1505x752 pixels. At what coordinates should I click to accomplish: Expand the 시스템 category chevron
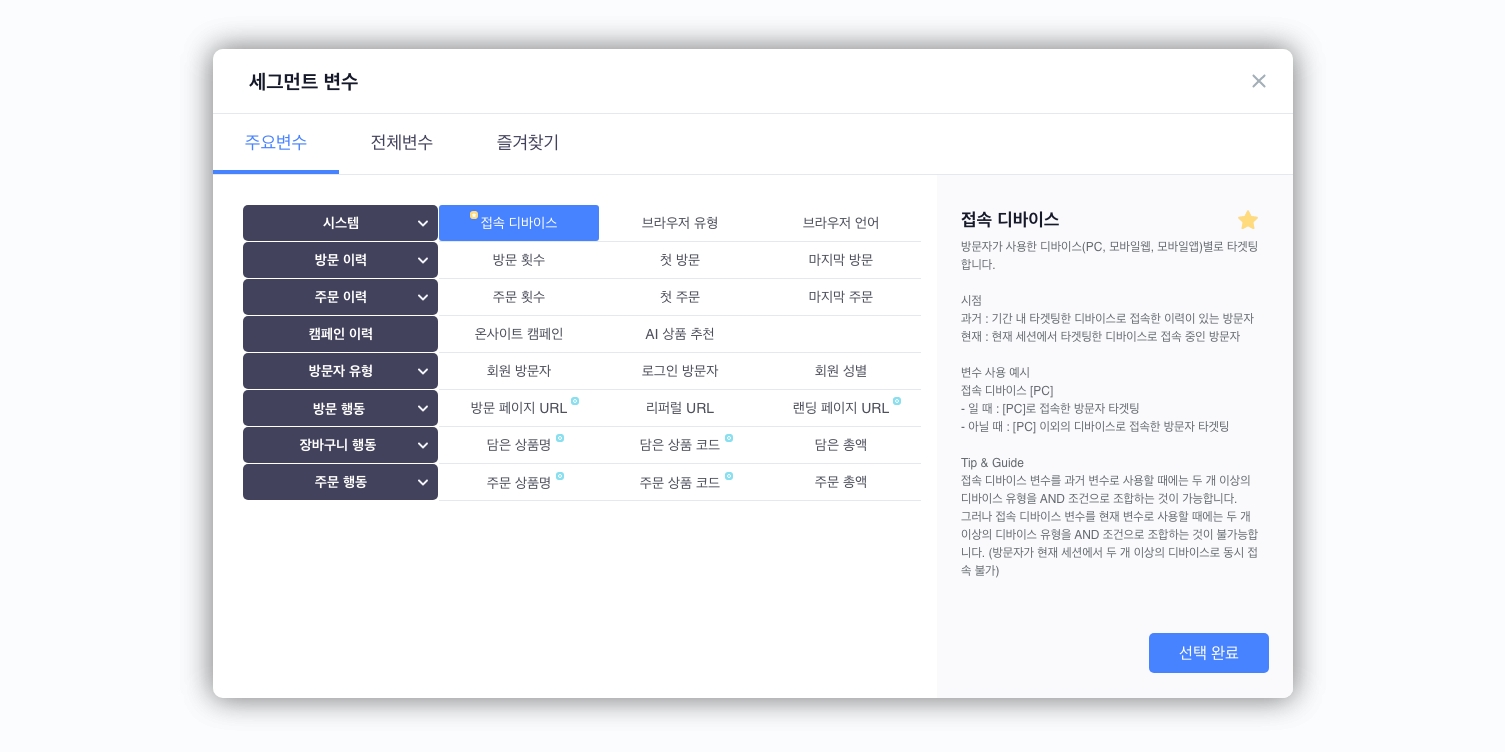tap(423, 223)
